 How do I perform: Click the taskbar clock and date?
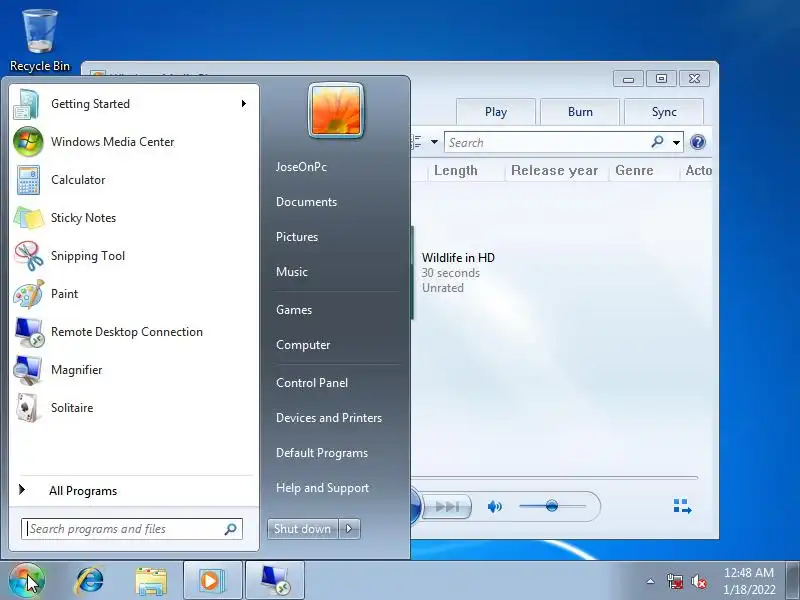click(749, 581)
